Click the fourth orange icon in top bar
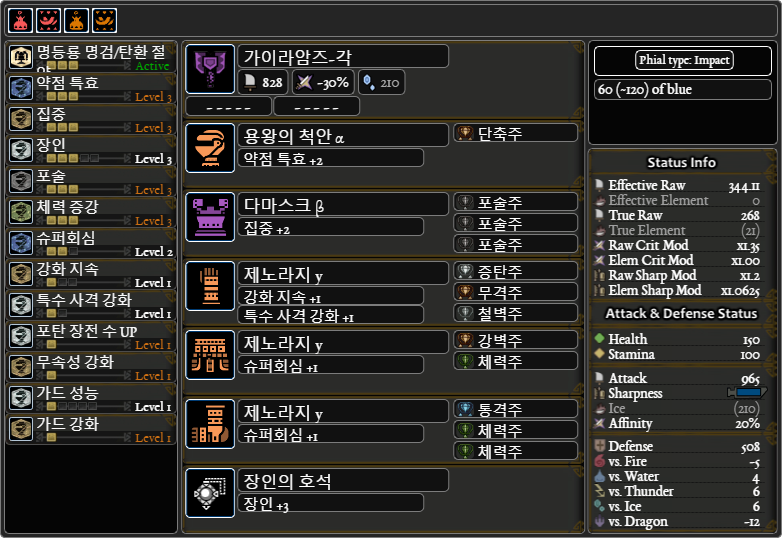This screenshot has height=538, width=782. click(104, 20)
